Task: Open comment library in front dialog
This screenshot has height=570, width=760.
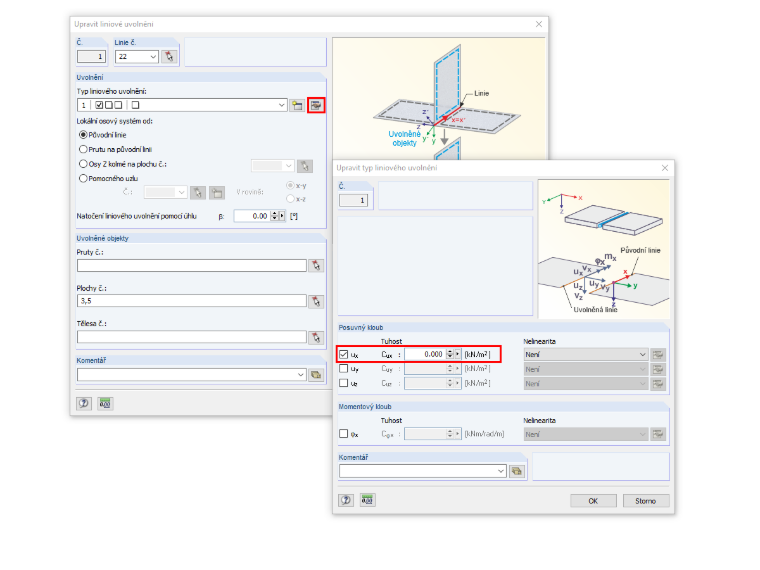Action: click(x=517, y=471)
